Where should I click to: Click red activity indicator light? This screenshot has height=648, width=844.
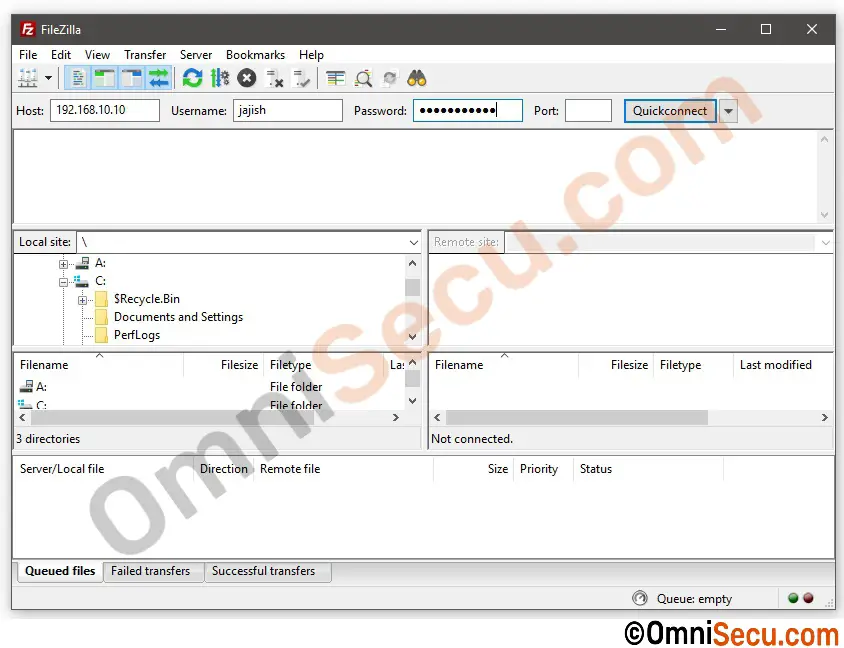tap(808, 598)
